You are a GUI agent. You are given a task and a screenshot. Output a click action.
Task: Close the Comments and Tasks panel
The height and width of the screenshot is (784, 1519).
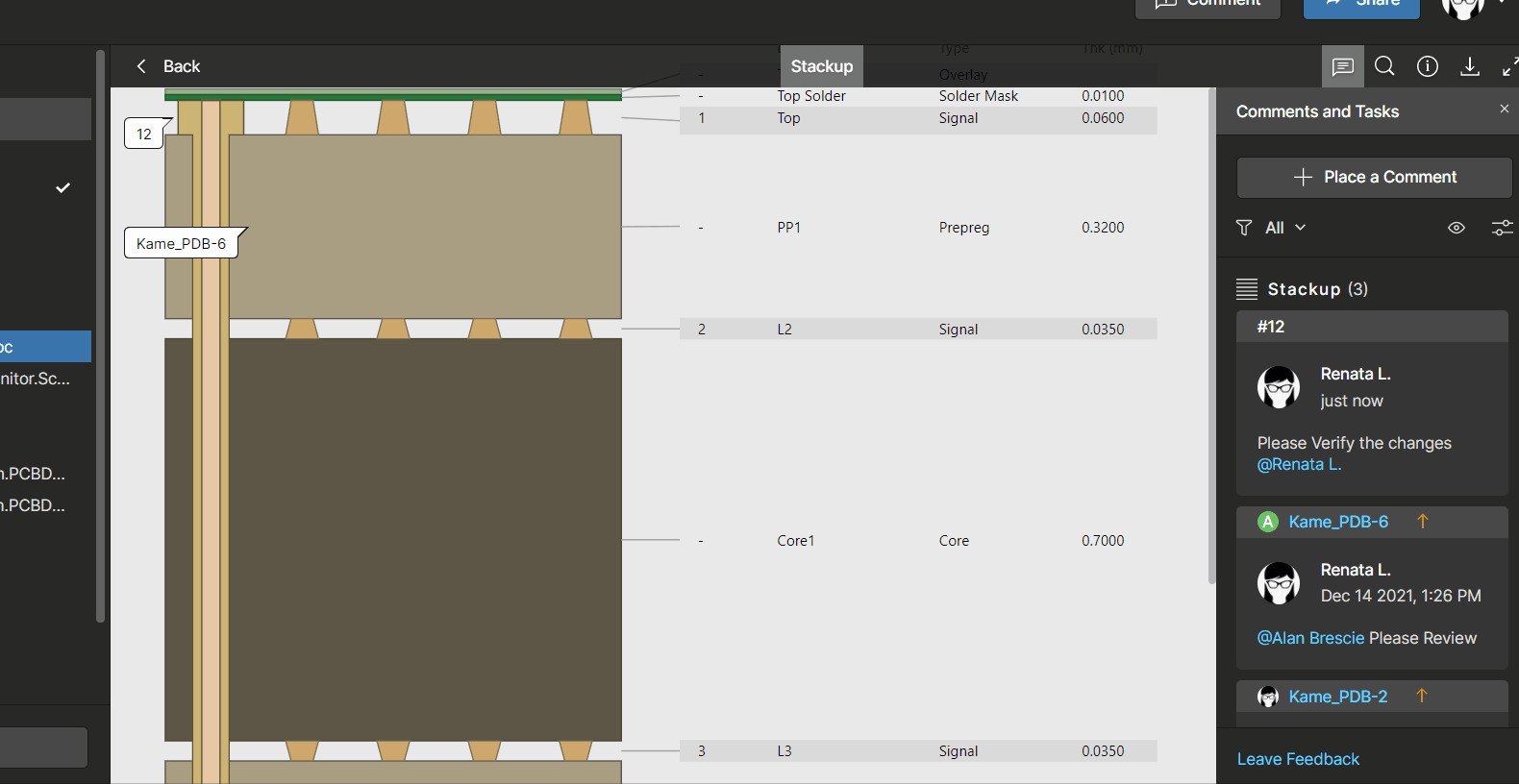1504,110
